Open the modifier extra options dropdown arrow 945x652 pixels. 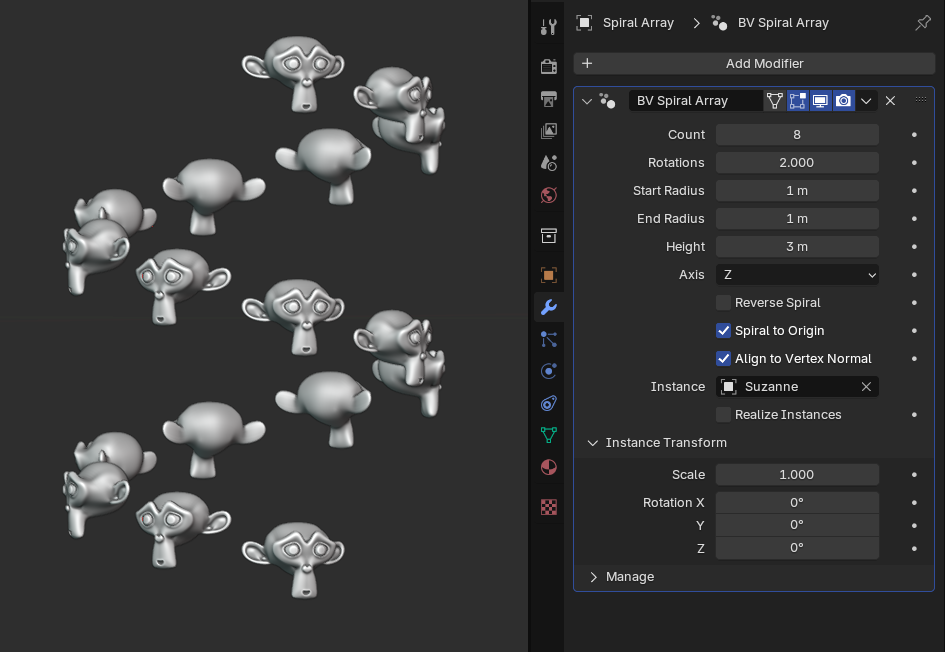866,101
